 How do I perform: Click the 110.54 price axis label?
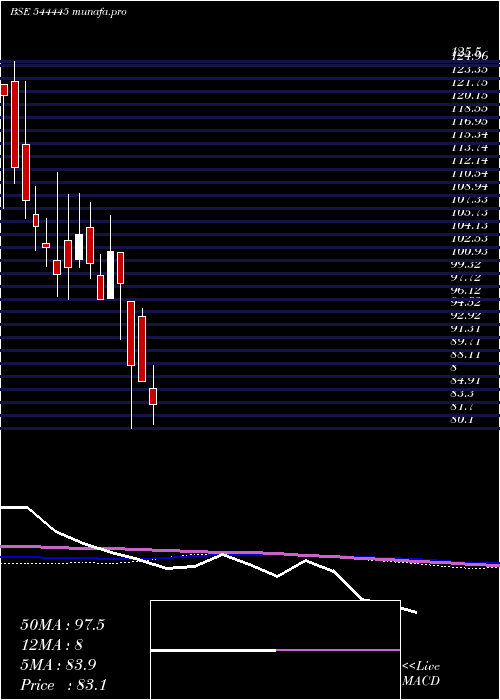[470, 173]
